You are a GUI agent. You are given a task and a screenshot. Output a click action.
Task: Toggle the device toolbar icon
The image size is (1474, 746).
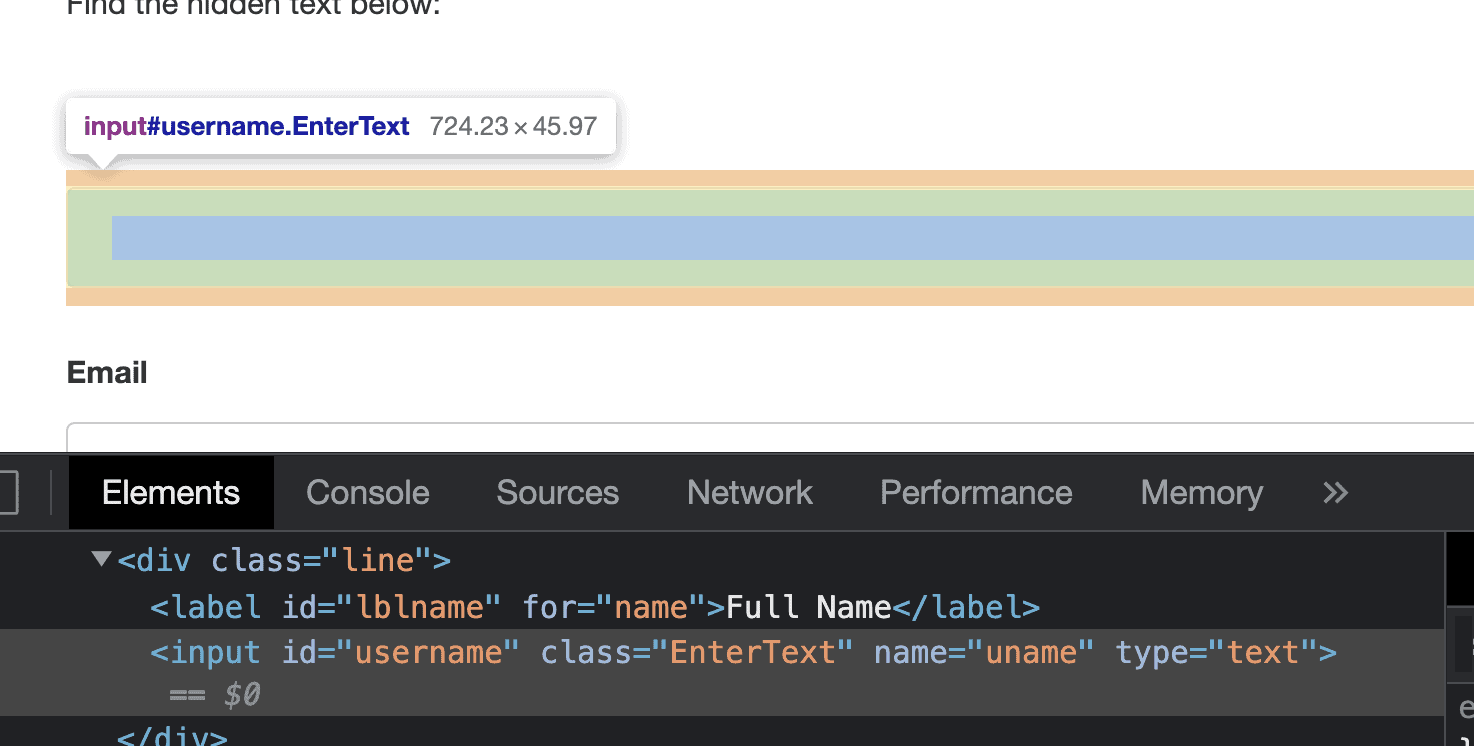click(8, 492)
